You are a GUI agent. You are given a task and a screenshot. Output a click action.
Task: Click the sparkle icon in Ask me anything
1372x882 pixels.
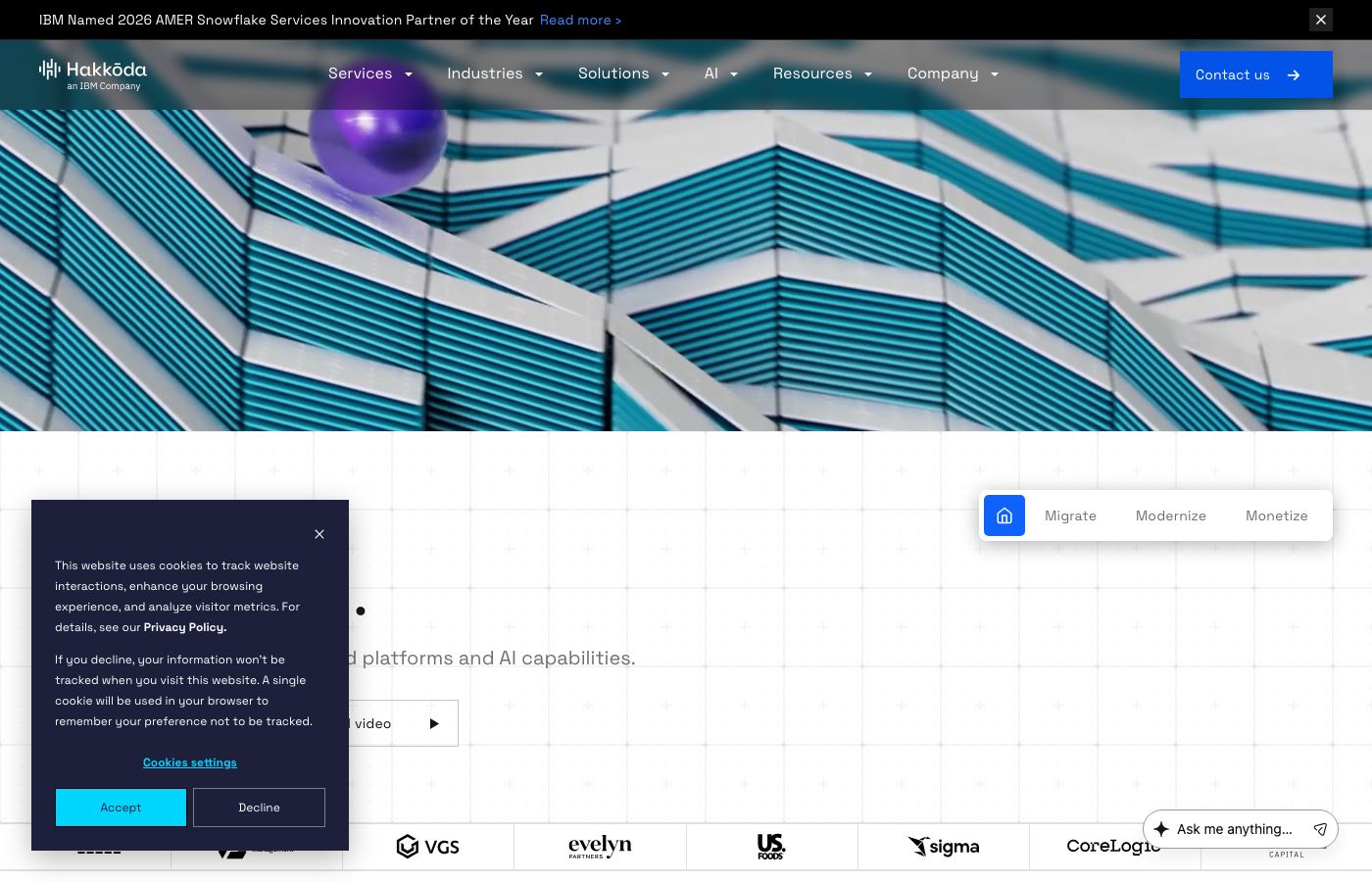(1161, 829)
